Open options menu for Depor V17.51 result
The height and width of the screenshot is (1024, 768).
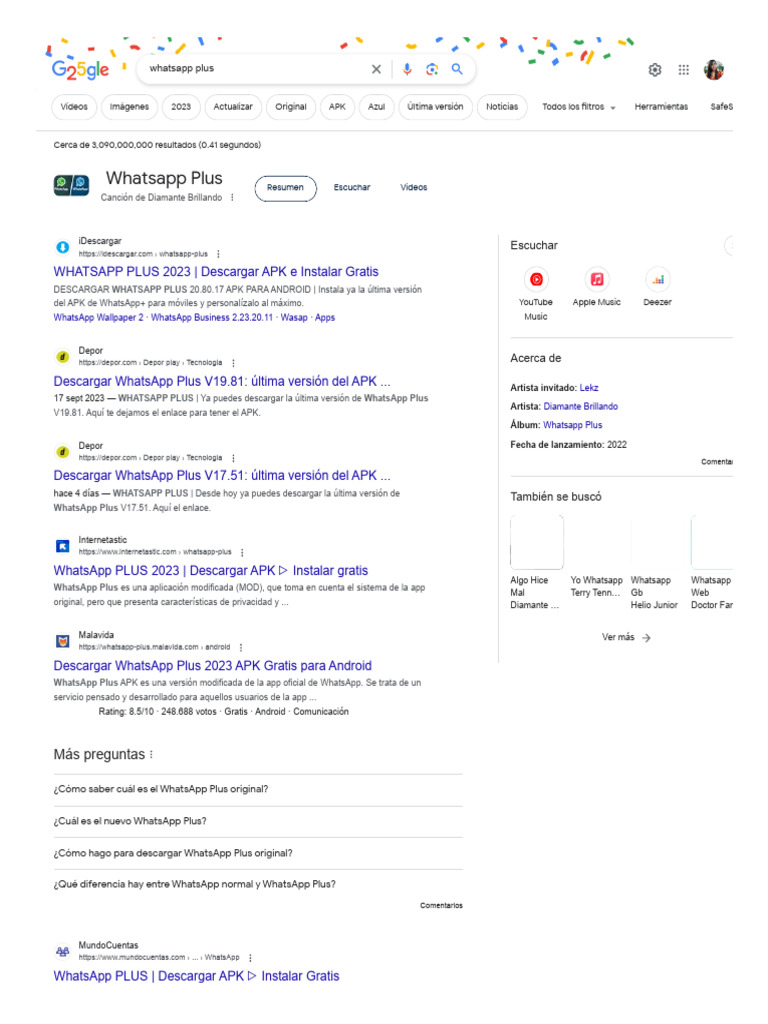[x=233, y=458]
